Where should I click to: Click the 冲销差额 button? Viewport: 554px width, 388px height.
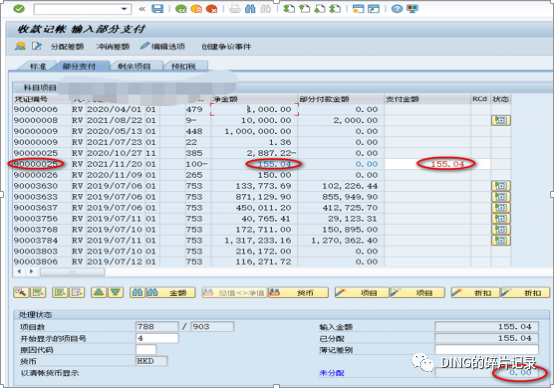click(113, 47)
